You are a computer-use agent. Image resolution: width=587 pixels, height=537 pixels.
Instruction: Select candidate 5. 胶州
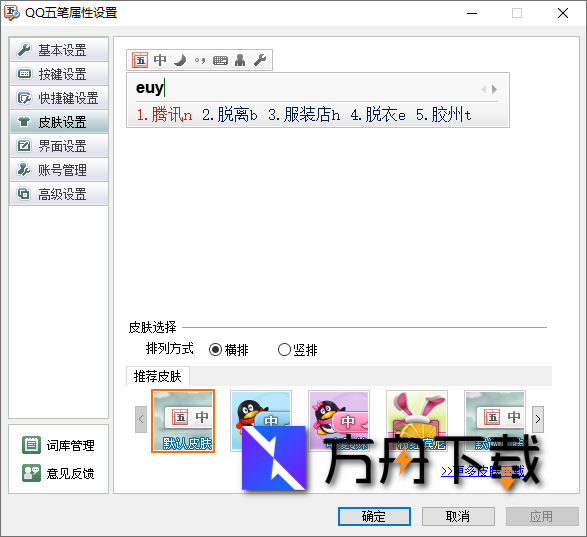click(x=443, y=114)
